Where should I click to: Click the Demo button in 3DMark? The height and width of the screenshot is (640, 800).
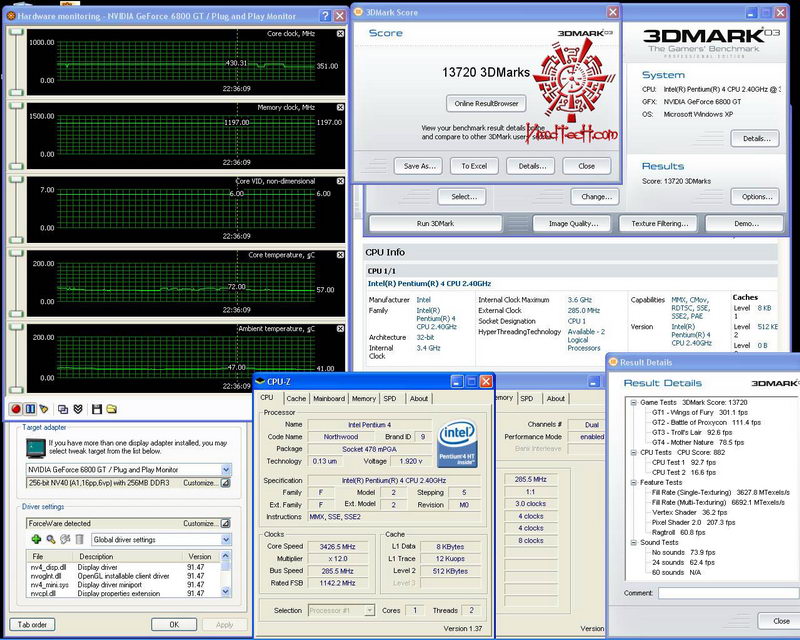pos(746,224)
